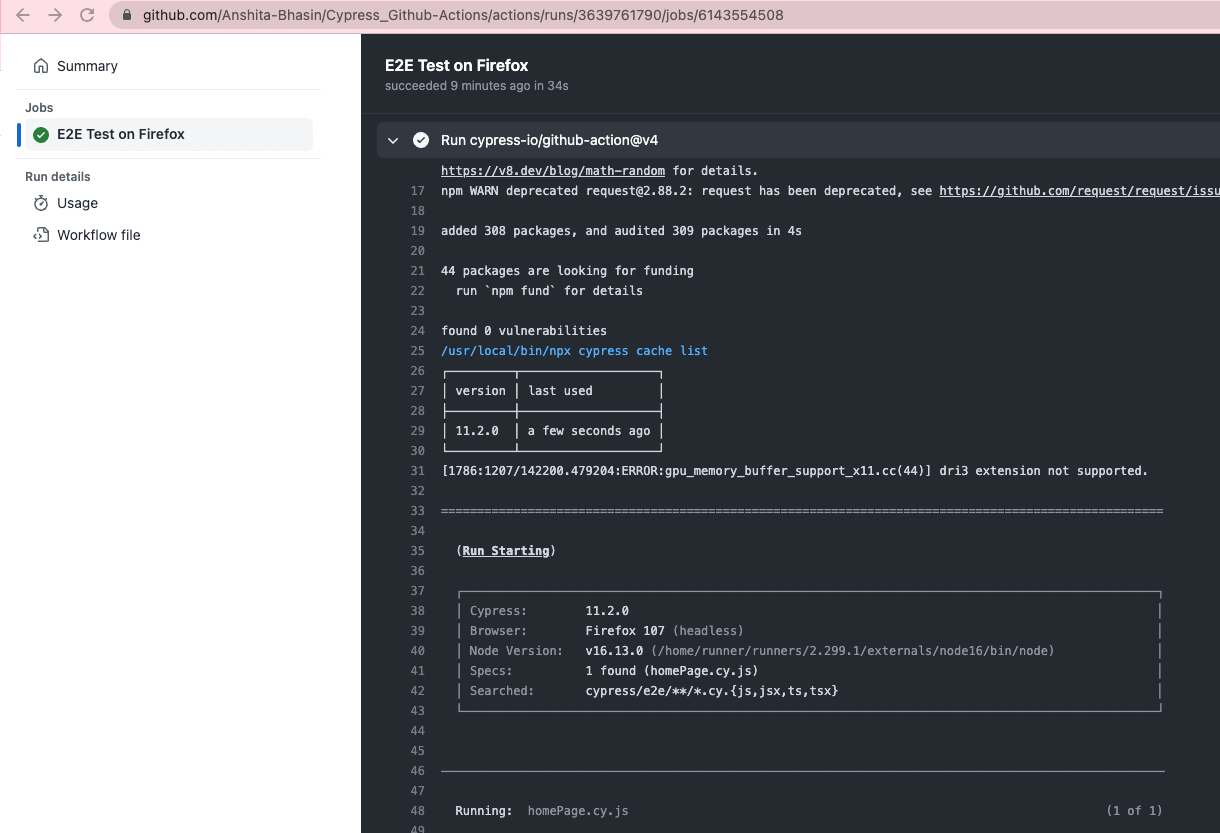Open Usage via its gauge icon
1220x833 pixels.
pos(40,203)
